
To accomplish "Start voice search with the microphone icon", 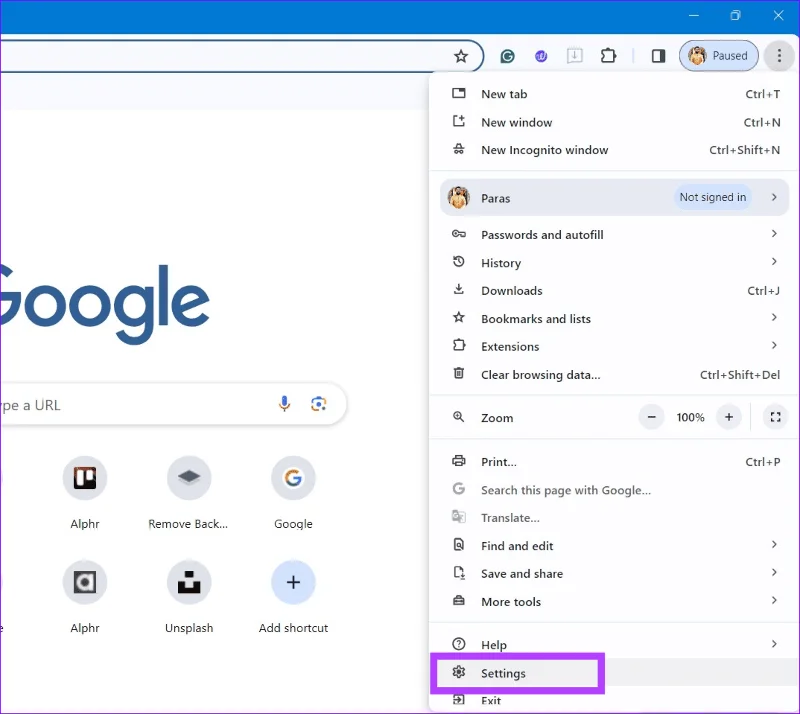I will [284, 404].
